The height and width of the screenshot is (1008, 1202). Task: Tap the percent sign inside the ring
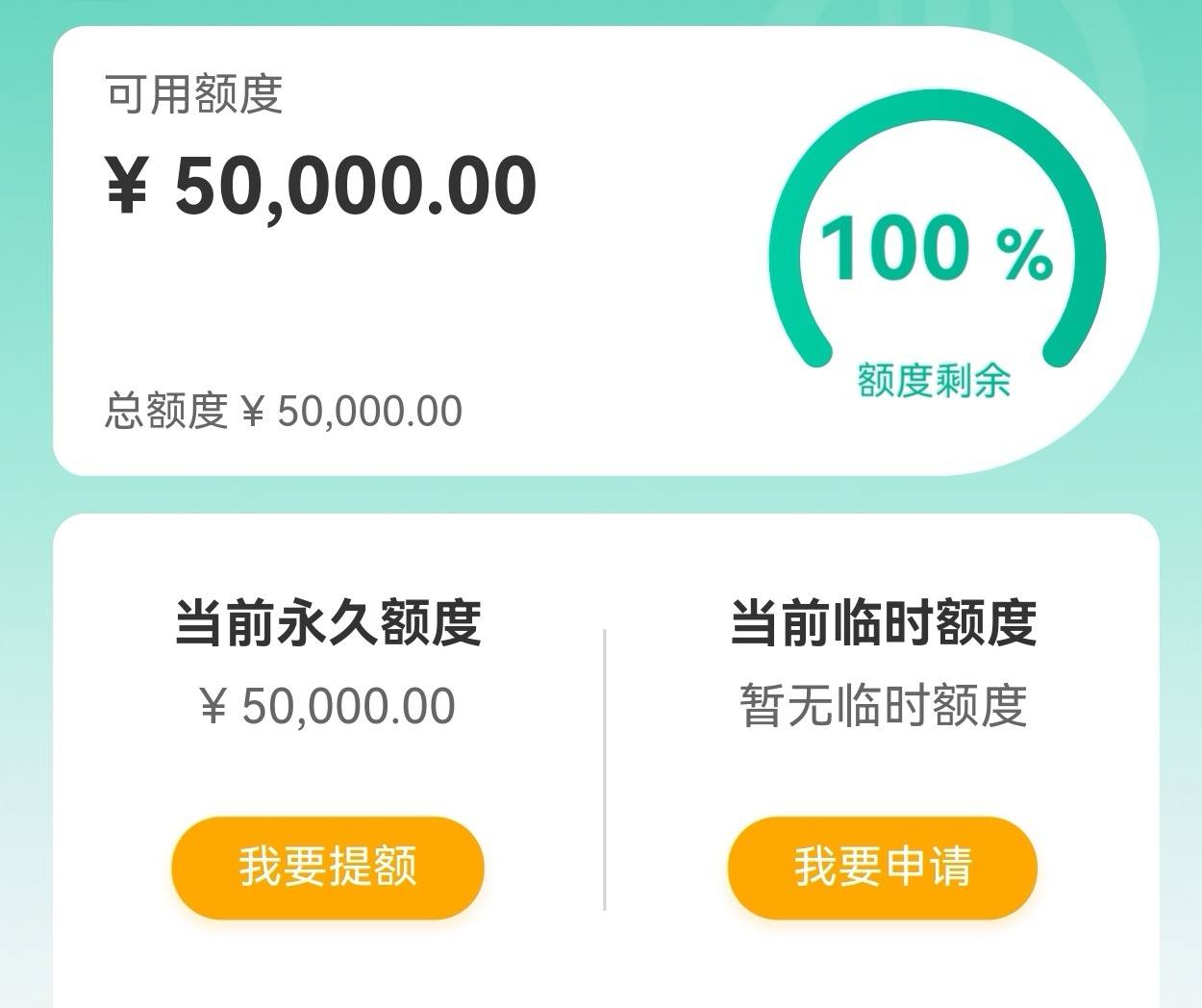click(x=1025, y=254)
